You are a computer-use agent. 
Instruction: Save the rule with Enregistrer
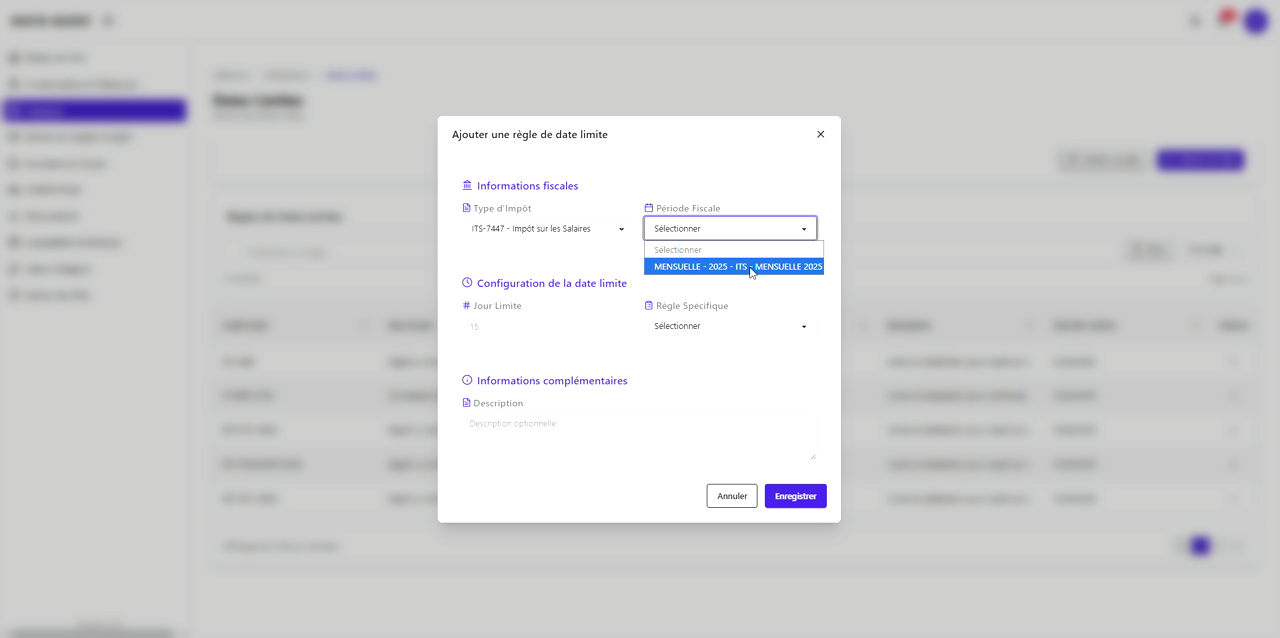click(795, 496)
